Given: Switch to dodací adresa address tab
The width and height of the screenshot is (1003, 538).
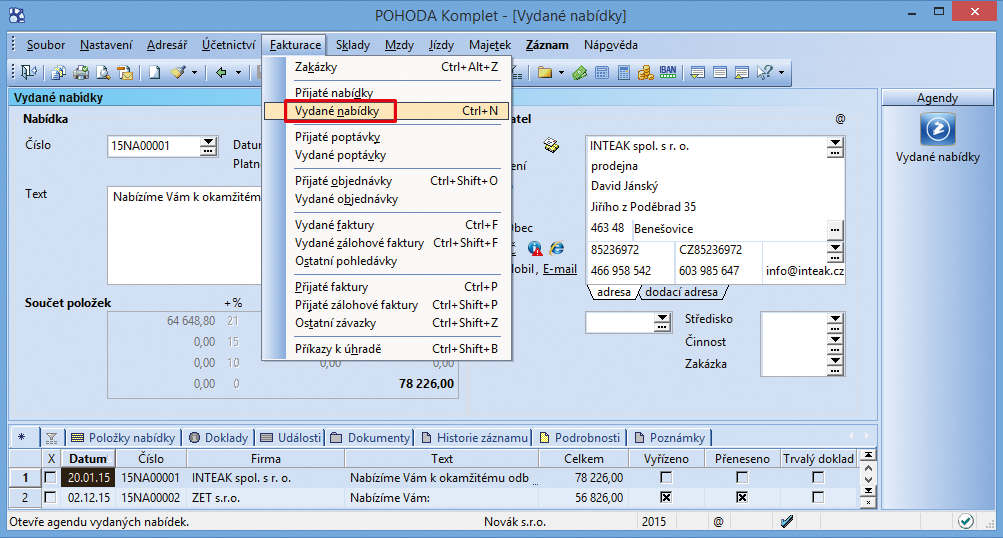Looking at the screenshot, I should tap(682, 292).
